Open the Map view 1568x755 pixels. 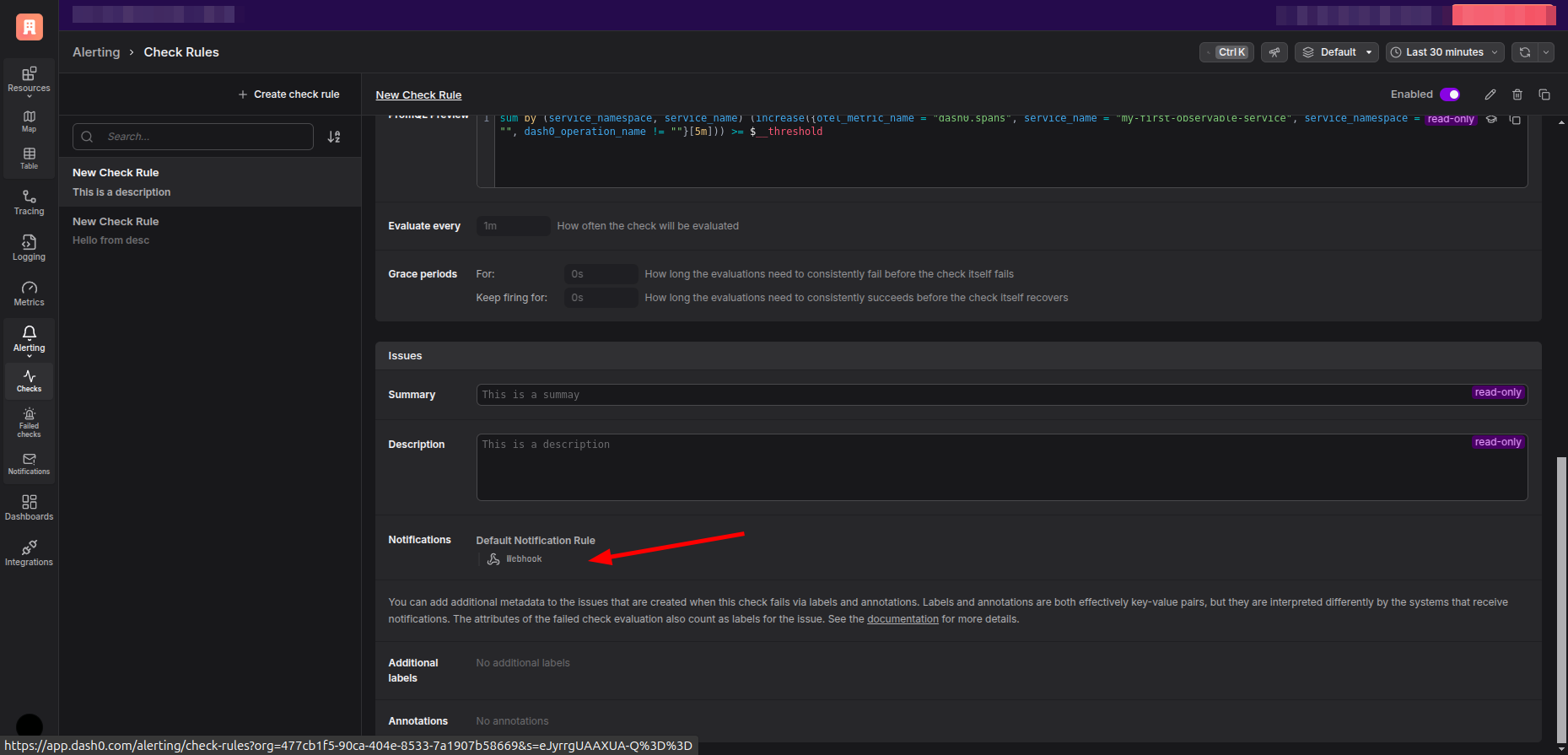point(29,121)
